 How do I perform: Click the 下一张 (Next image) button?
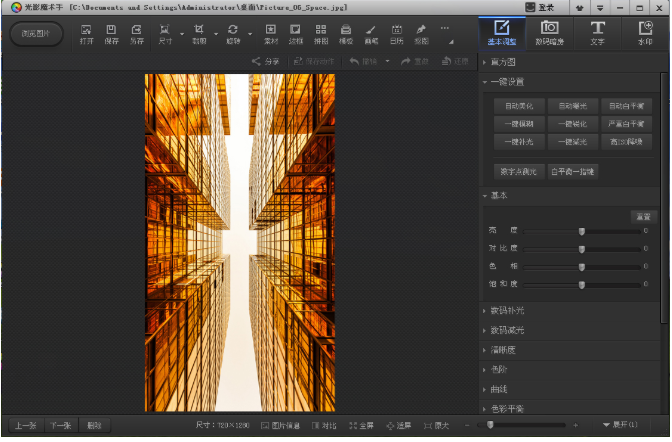tap(61, 425)
